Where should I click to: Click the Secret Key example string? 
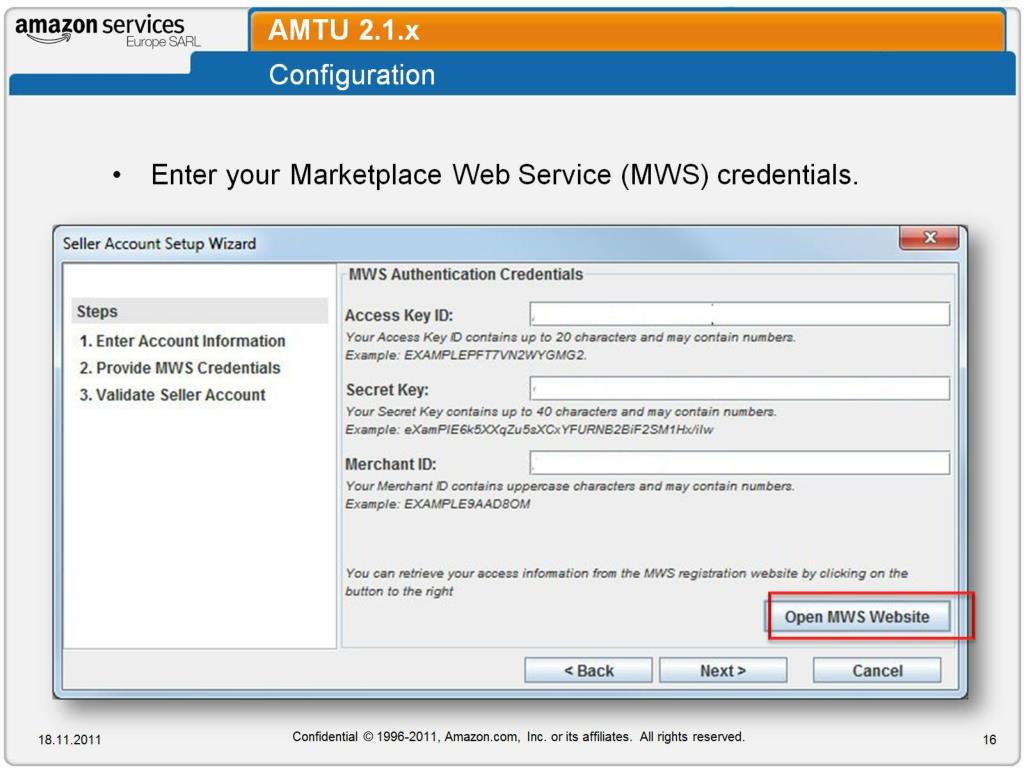(x=558, y=430)
